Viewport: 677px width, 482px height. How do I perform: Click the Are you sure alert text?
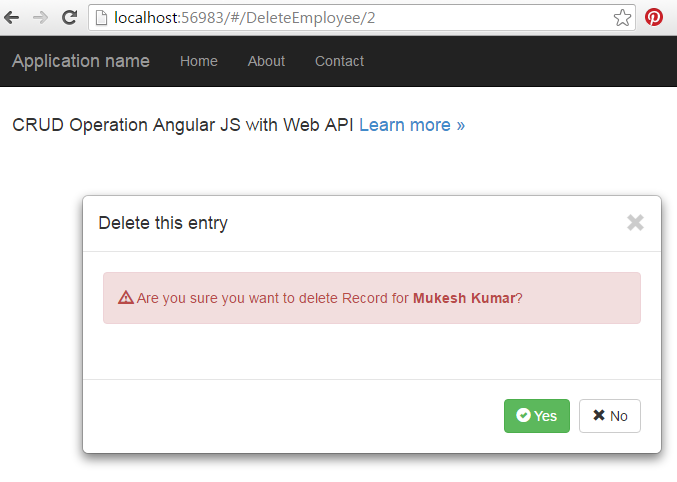(x=329, y=298)
